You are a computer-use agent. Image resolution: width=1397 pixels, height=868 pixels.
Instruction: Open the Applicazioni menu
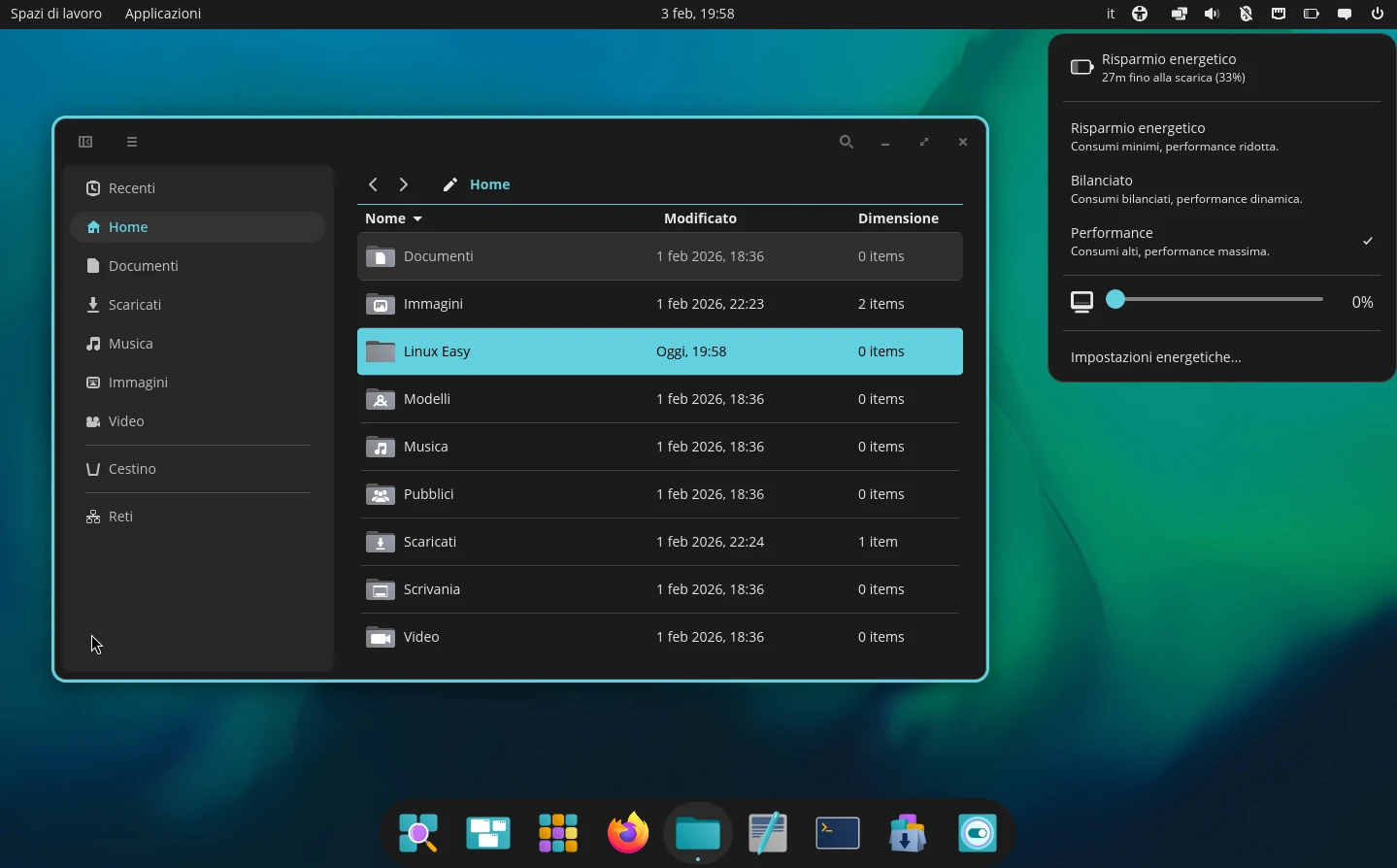point(162,14)
